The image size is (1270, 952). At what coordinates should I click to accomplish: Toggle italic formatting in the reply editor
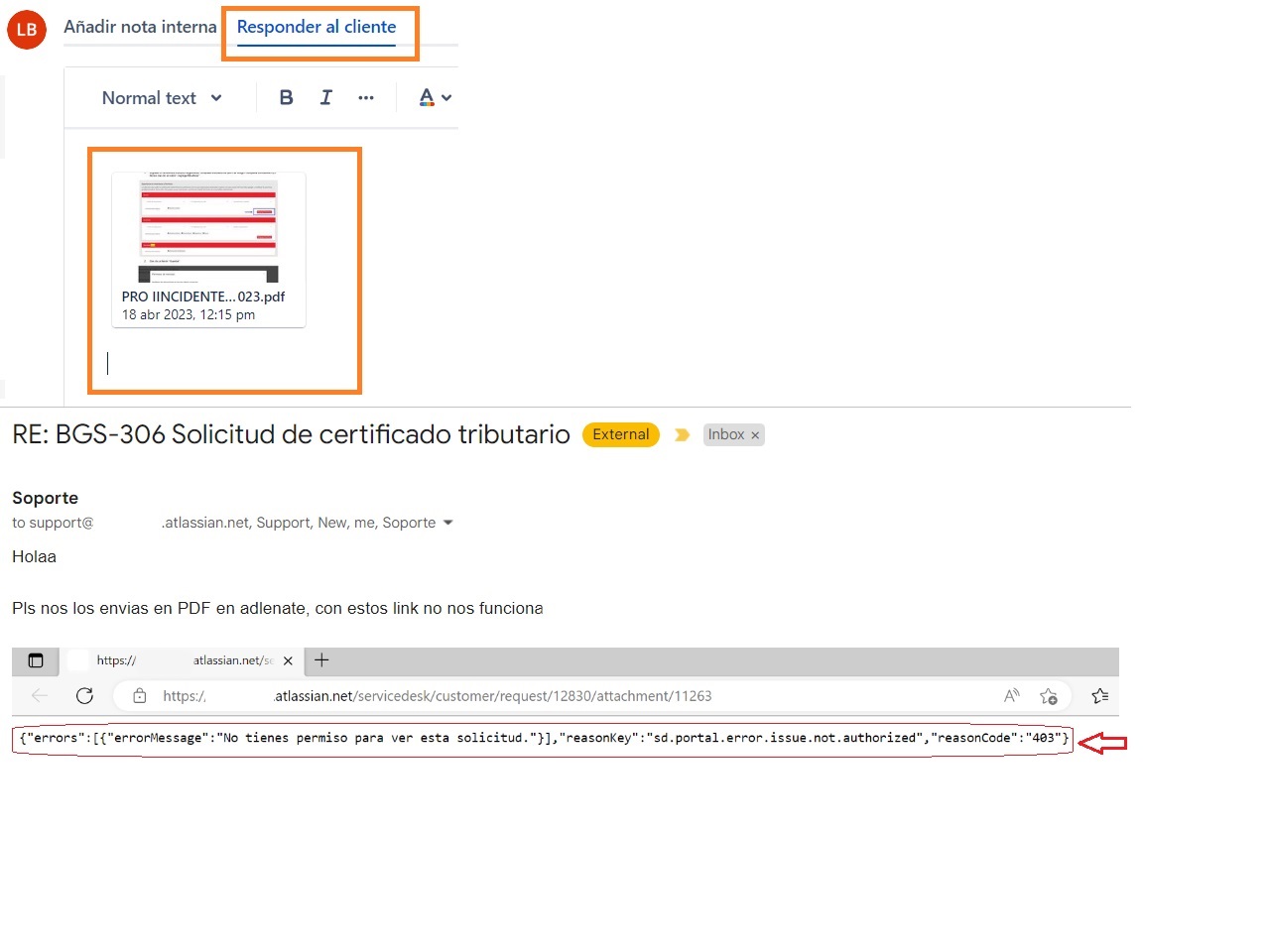pos(325,97)
